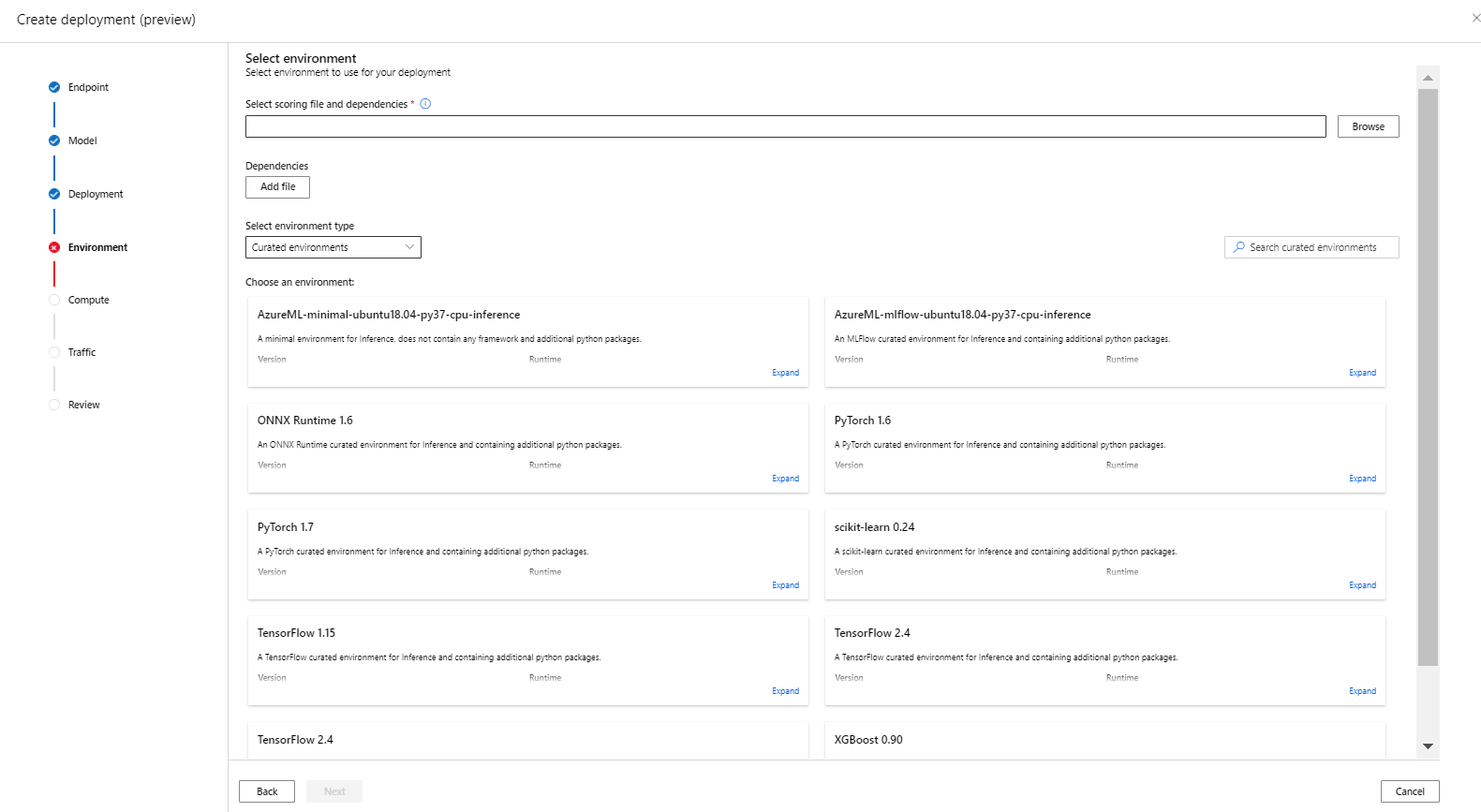Expand ONNX Runtime 1.6 details
The image size is (1481, 812).
785,479
